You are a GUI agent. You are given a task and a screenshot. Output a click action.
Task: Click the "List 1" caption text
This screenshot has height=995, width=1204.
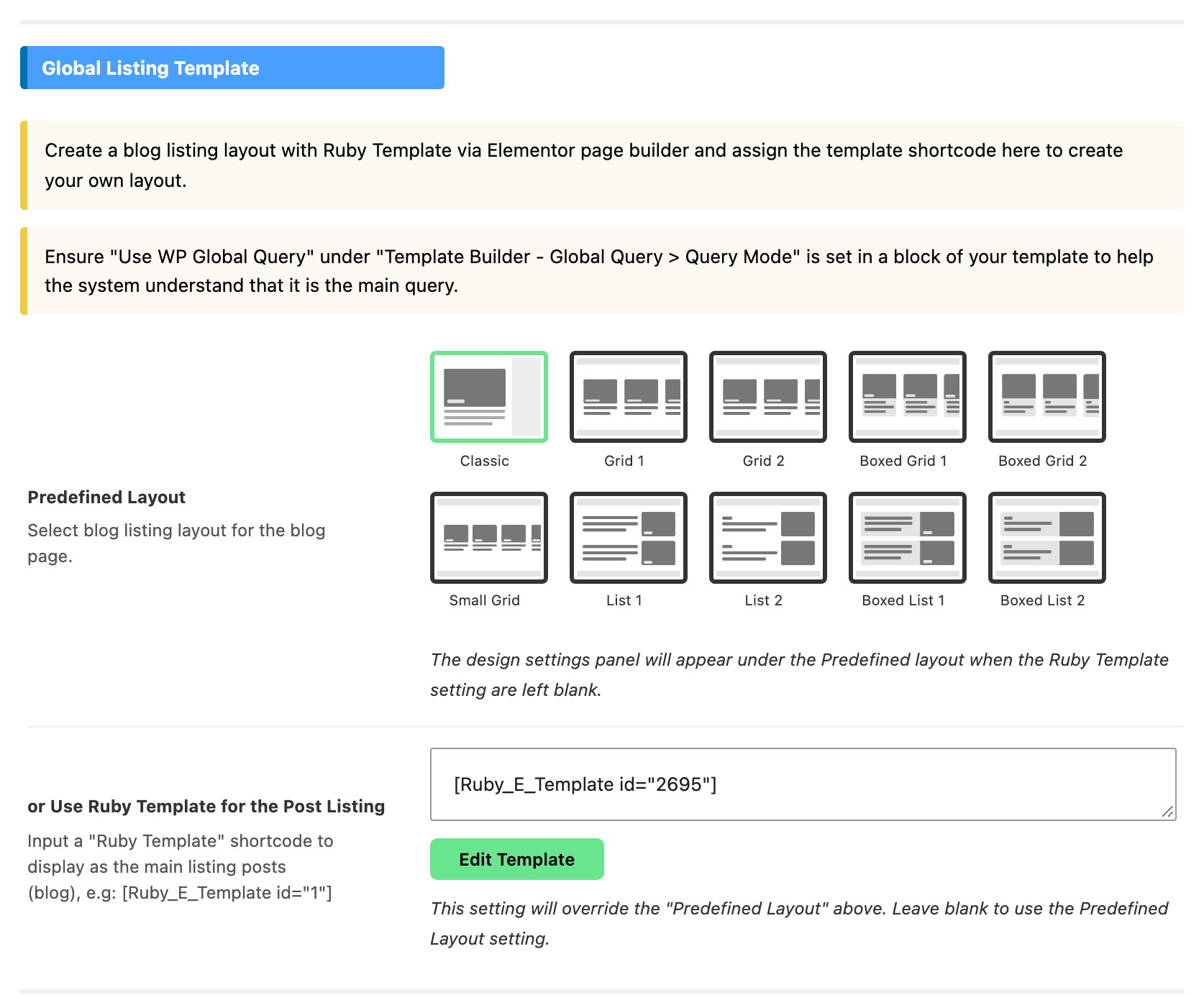(x=624, y=600)
